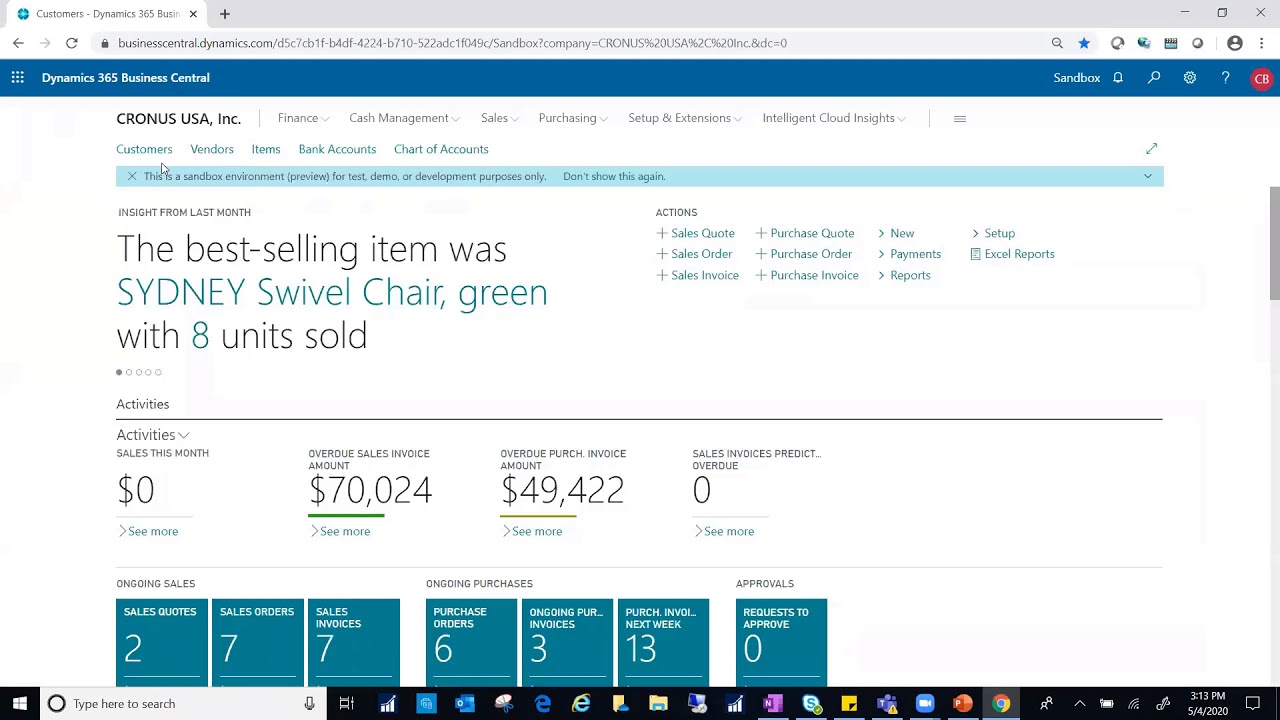Viewport: 1280px width, 720px height.
Task: Open a new browser tab with plus
Action: (225, 14)
